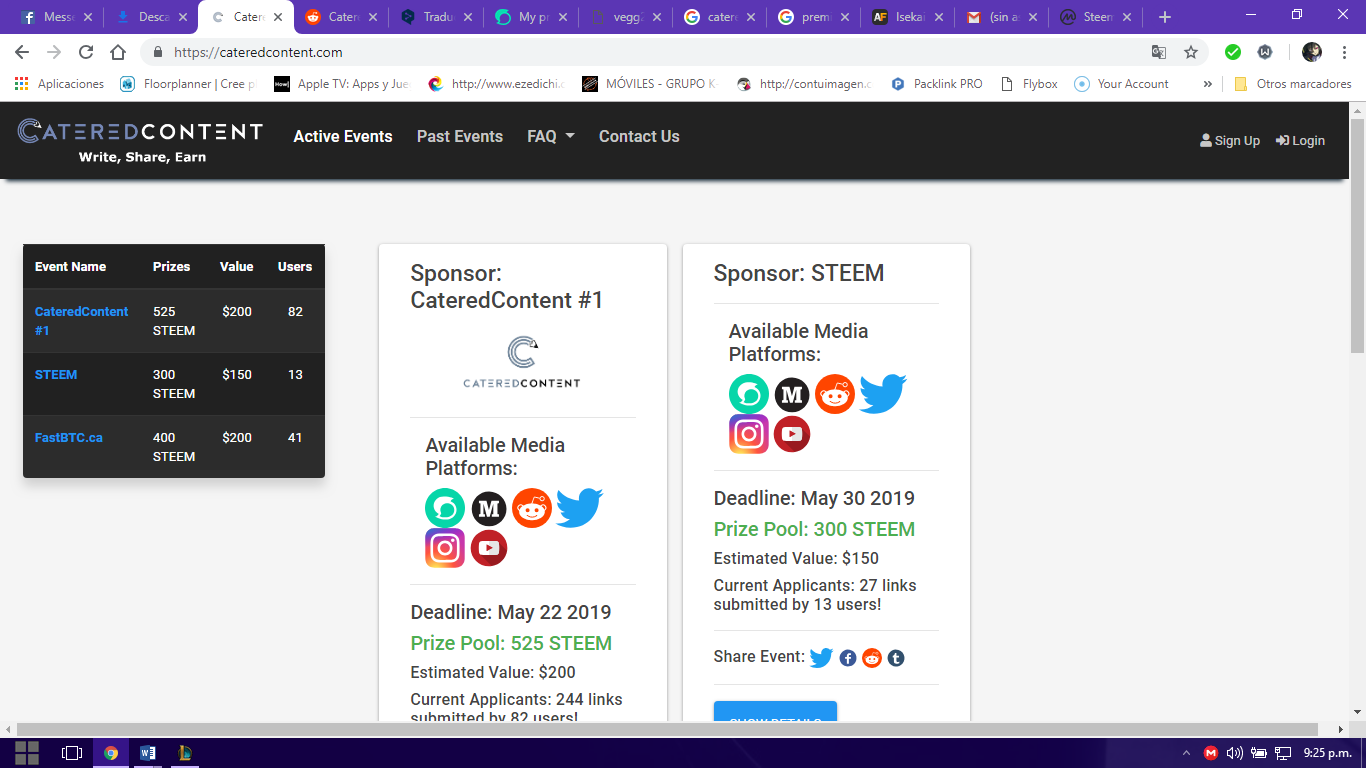Open the FastBTC.ca event link in the table
1366x768 pixels.
tap(69, 437)
